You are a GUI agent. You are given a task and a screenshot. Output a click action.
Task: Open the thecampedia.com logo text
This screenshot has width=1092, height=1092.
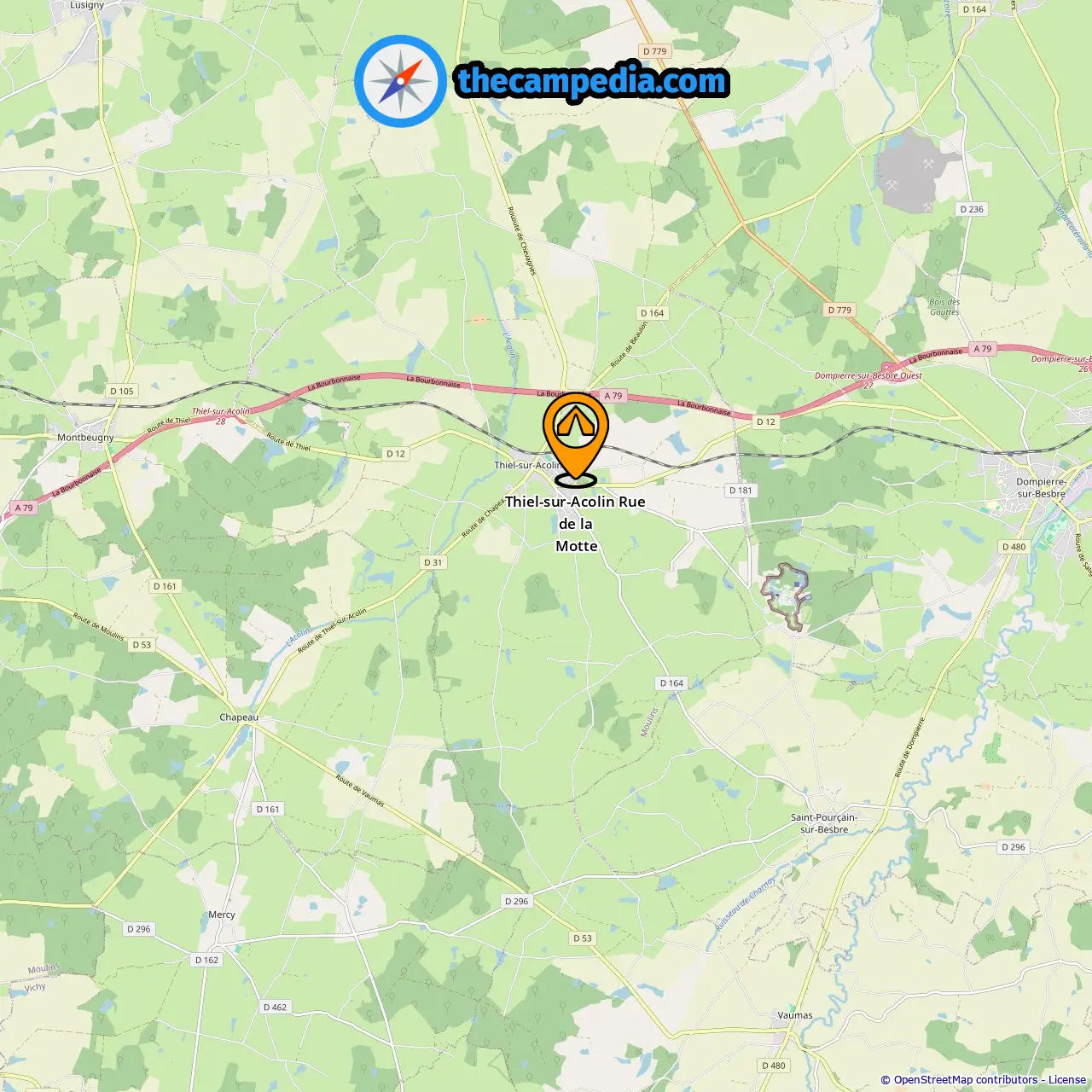tap(592, 81)
